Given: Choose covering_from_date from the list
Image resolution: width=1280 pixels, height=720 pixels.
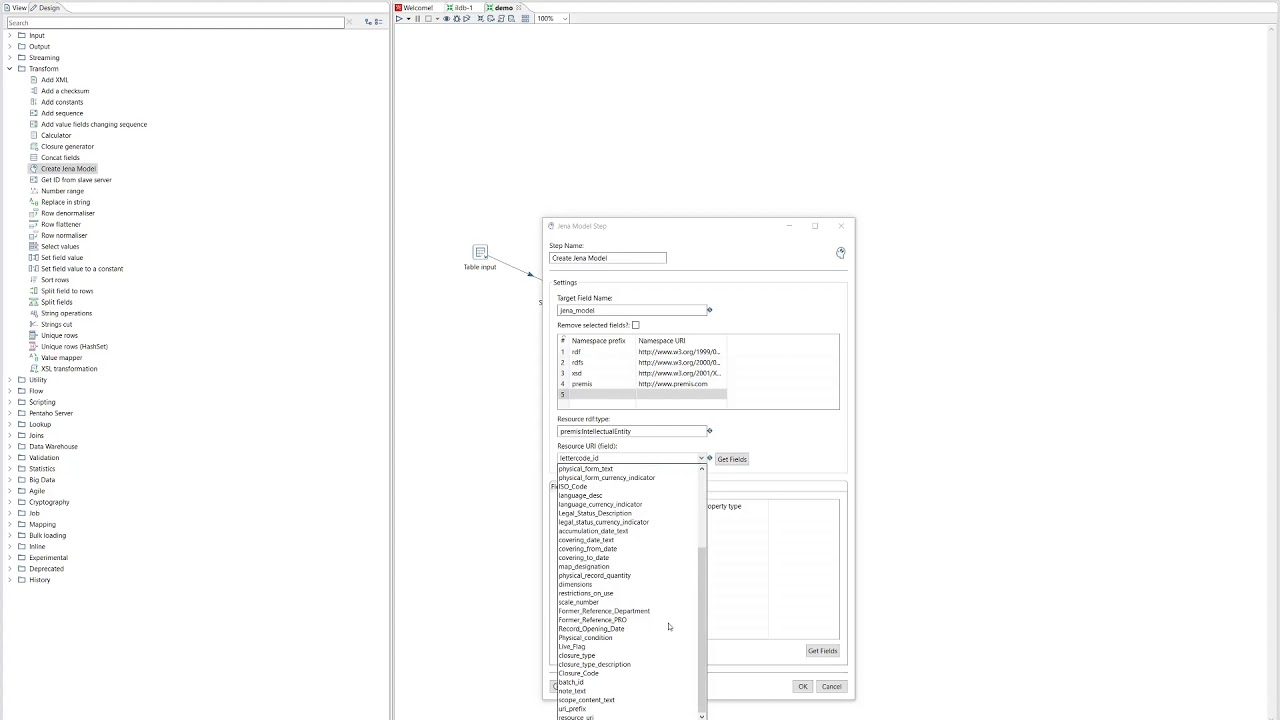Looking at the screenshot, I should coord(588,549).
